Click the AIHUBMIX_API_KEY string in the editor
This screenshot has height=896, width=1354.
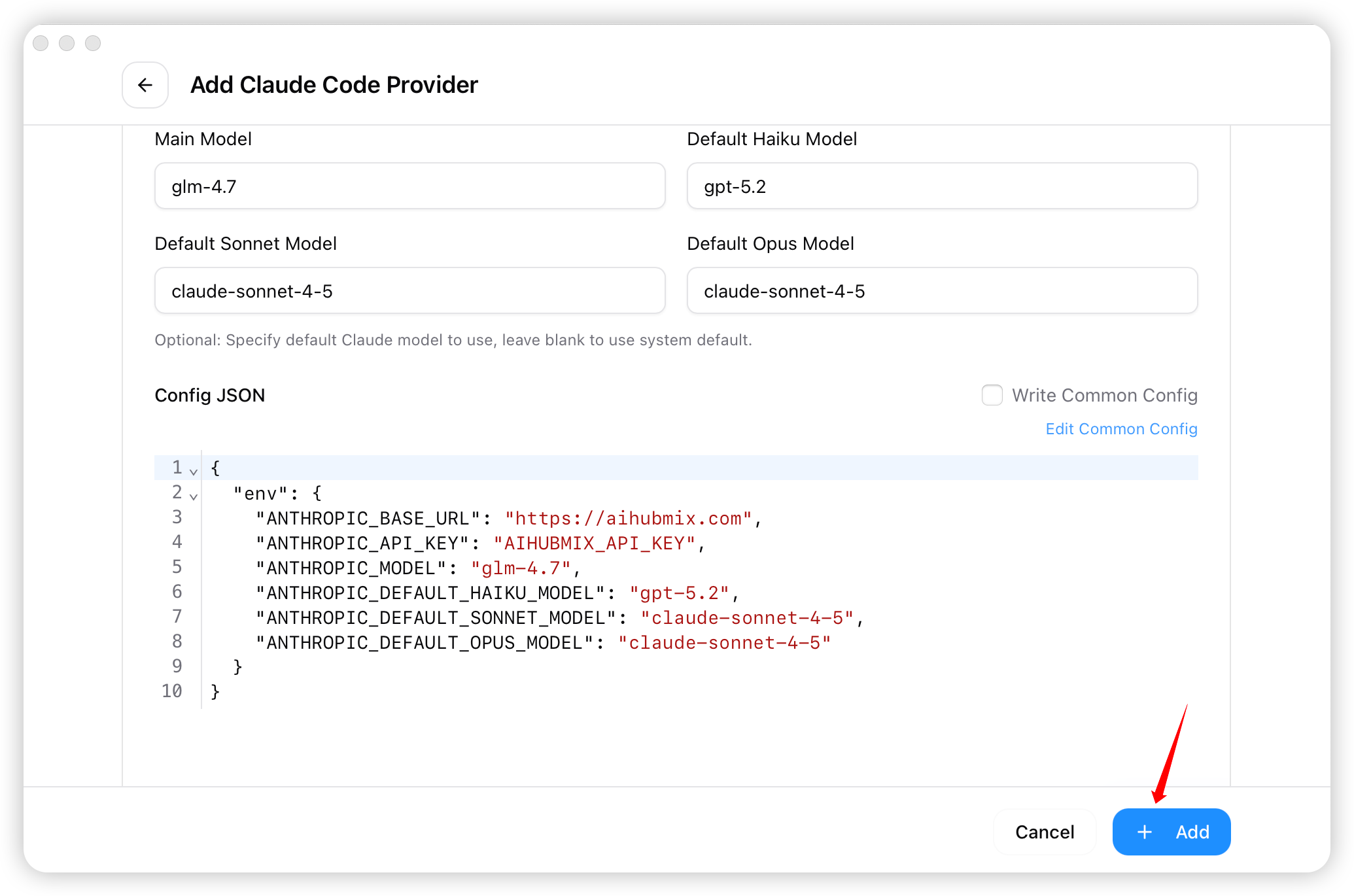[594, 543]
